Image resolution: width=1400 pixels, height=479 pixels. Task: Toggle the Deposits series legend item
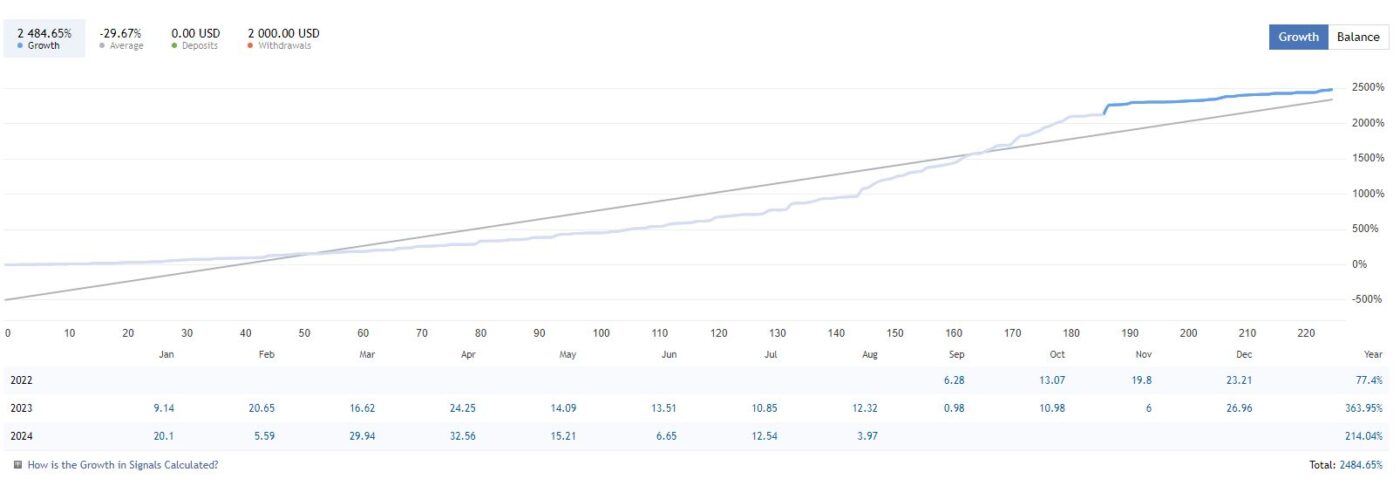(195, 39)
